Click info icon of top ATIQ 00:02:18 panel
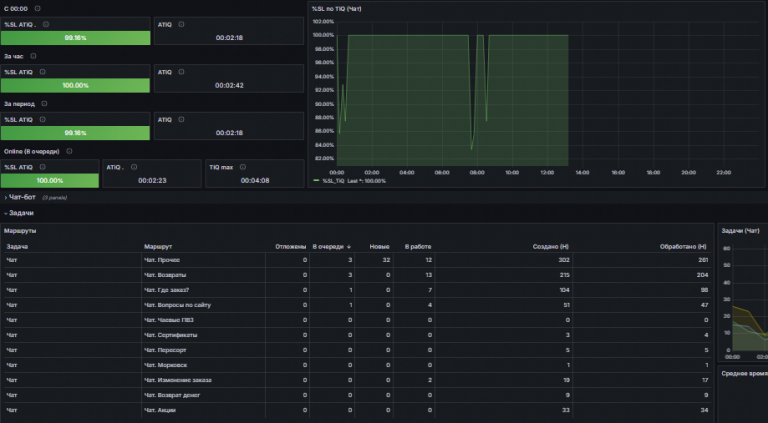The image size is (768, 423). click(x=181, y=24)
